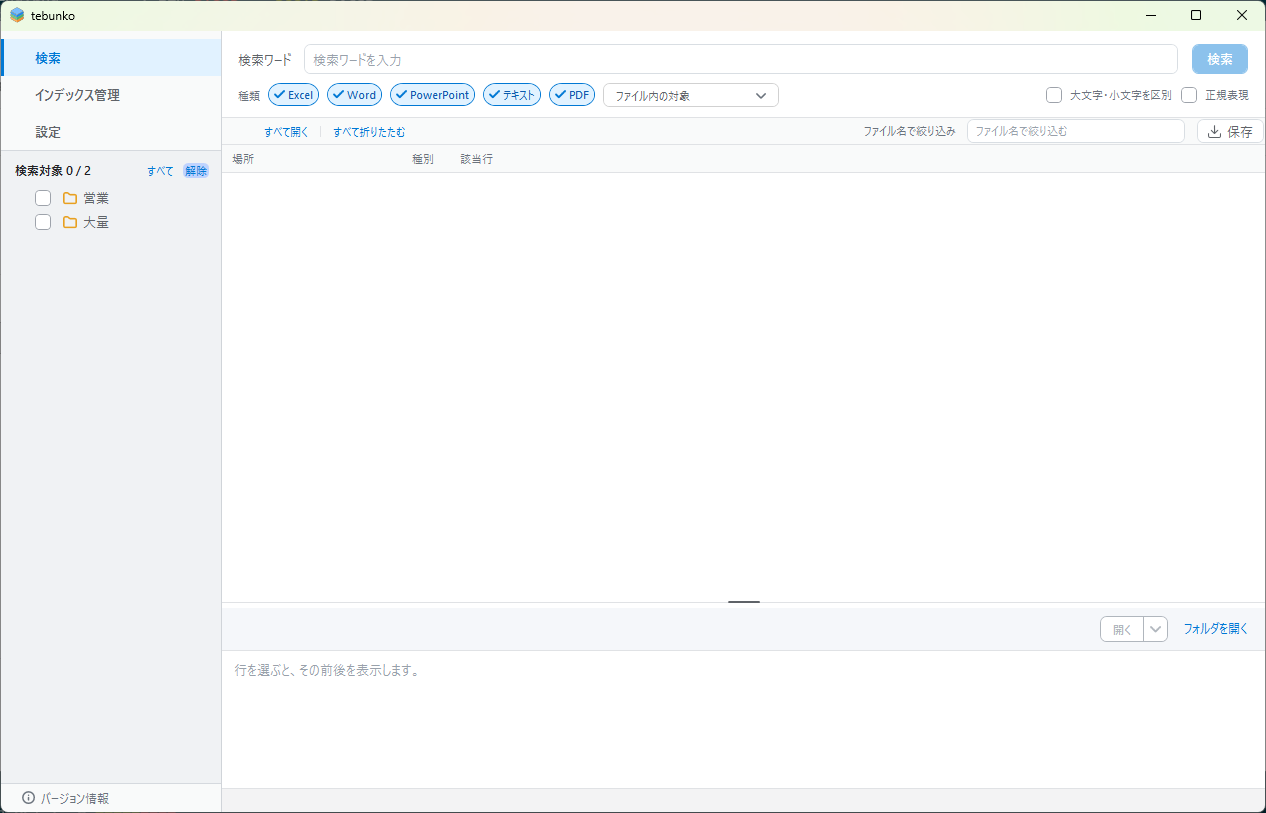Click the tebunko app icon in title bar
1266x813 pixels.
[x=17, y=15]
